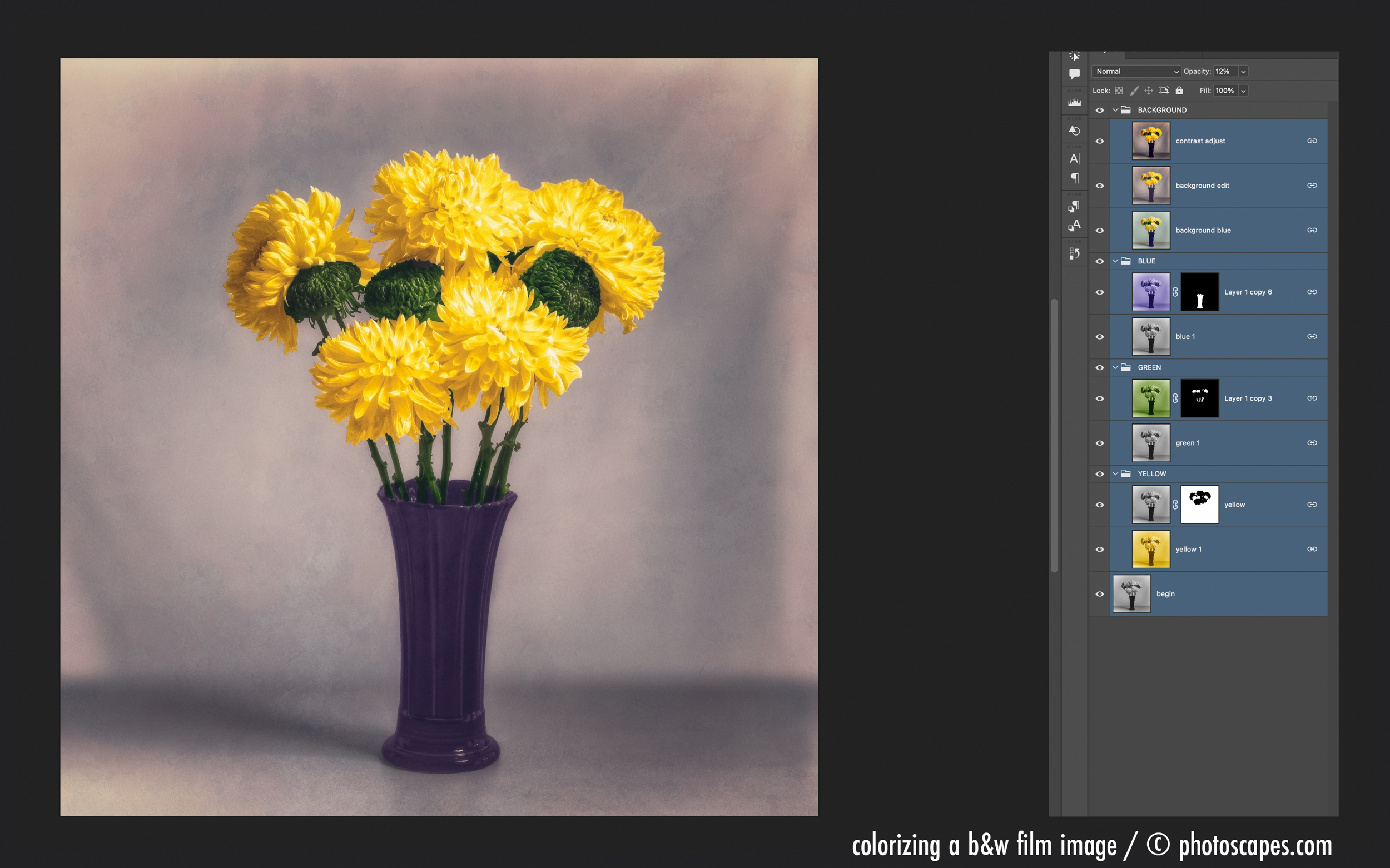Open the Opacity slider dropdown arrow

tap(1243, 71)
